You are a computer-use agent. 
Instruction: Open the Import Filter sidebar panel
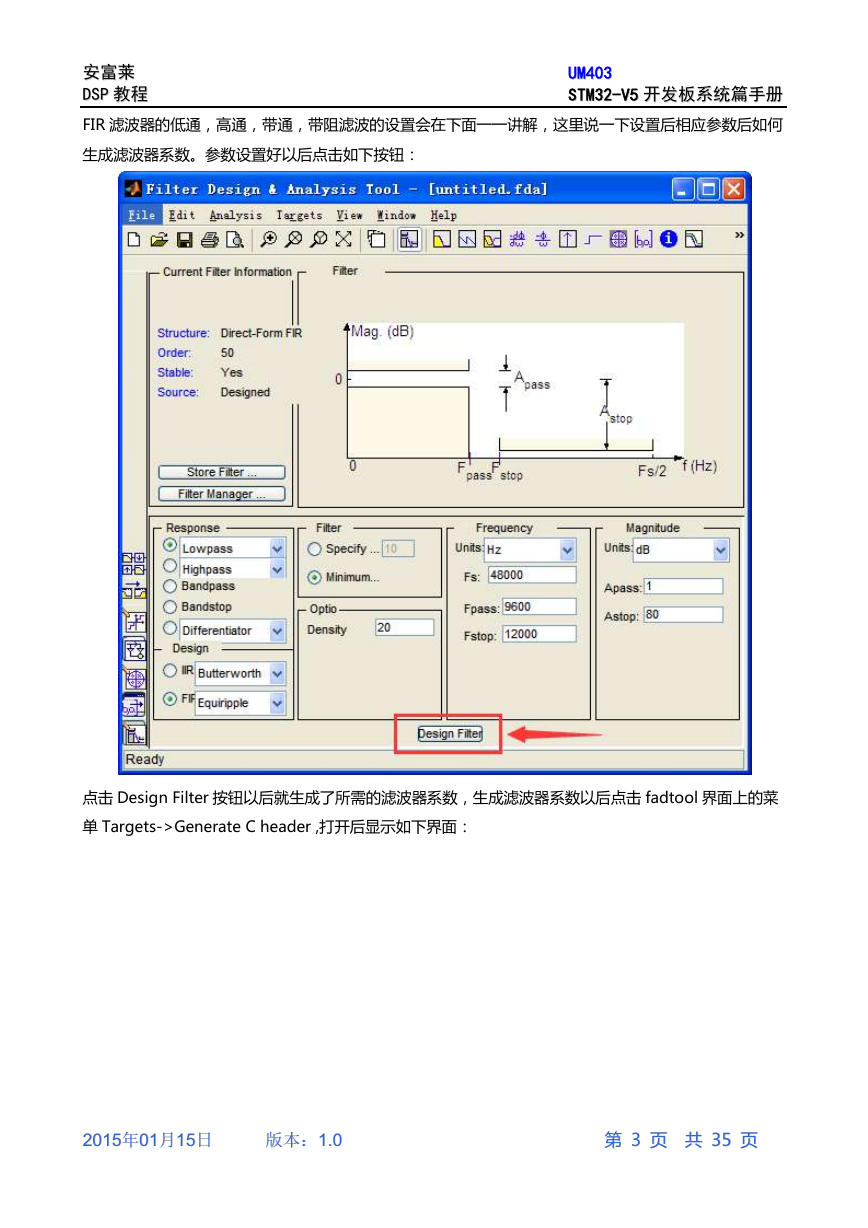pos(134,705)
